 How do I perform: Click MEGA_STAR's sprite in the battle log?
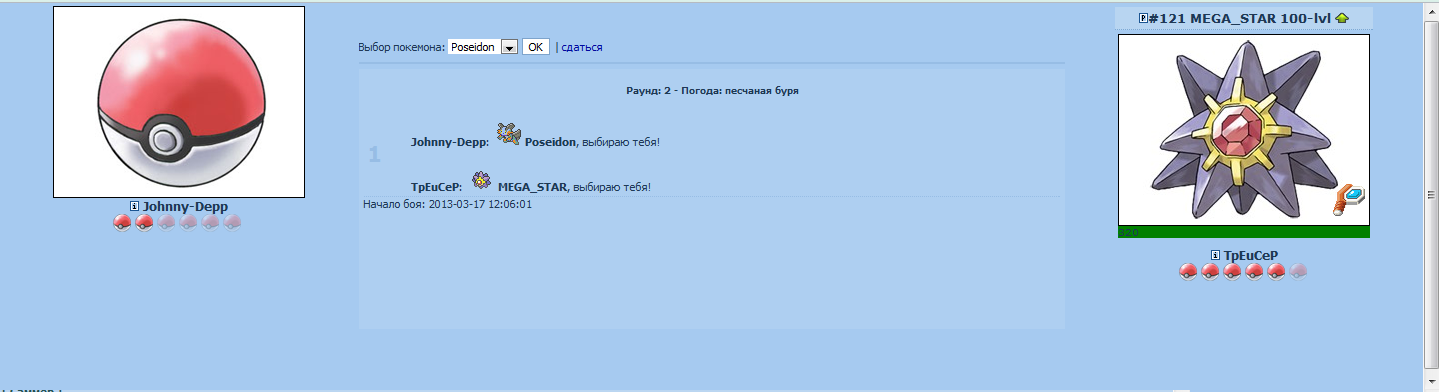click(481, 179)
